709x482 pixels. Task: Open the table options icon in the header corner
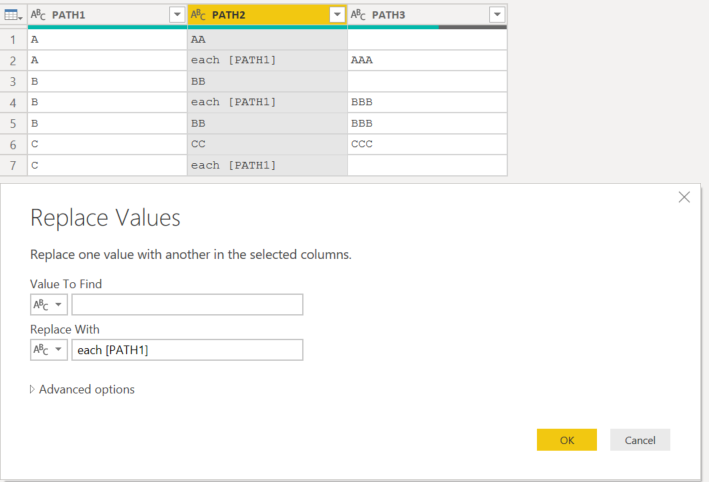13,15
